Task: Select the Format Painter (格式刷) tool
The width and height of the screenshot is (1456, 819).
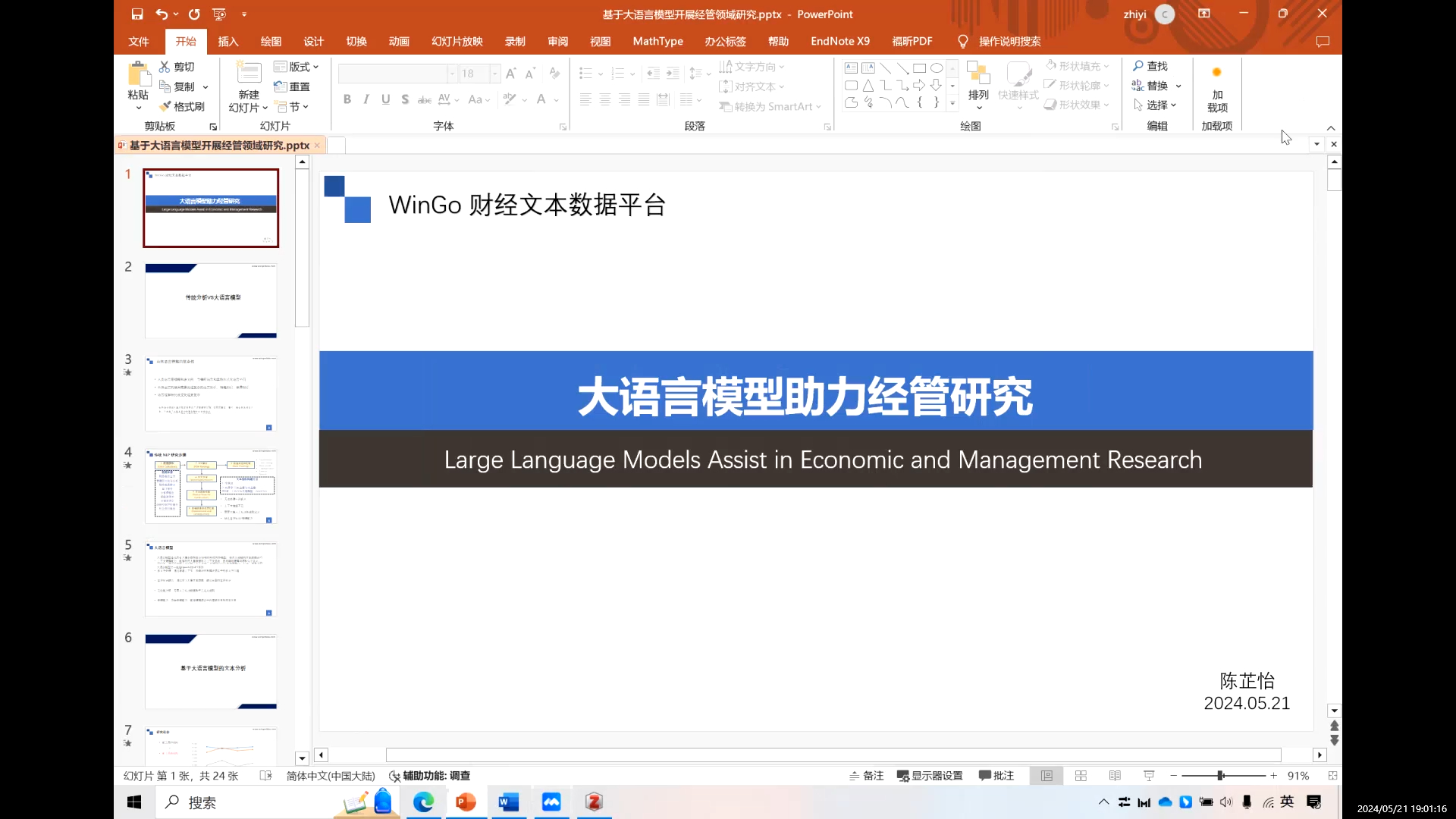Action: 181,106
